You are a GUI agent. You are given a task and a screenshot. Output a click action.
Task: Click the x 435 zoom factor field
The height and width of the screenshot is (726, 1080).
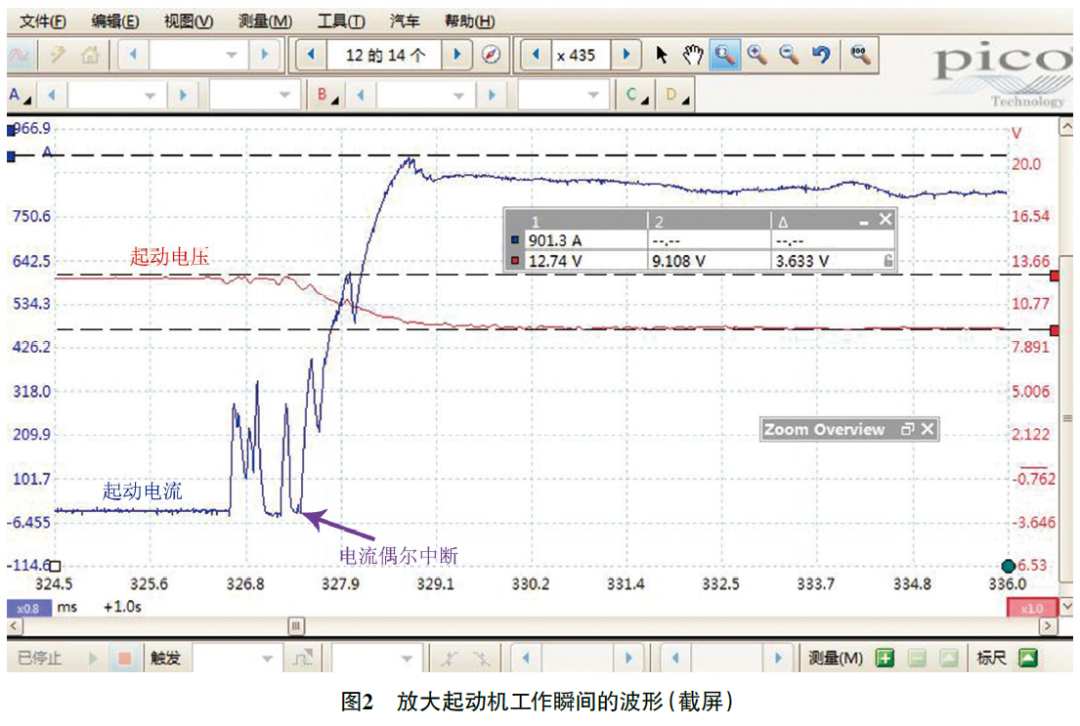pyautogui.click(x=581, y=55)
